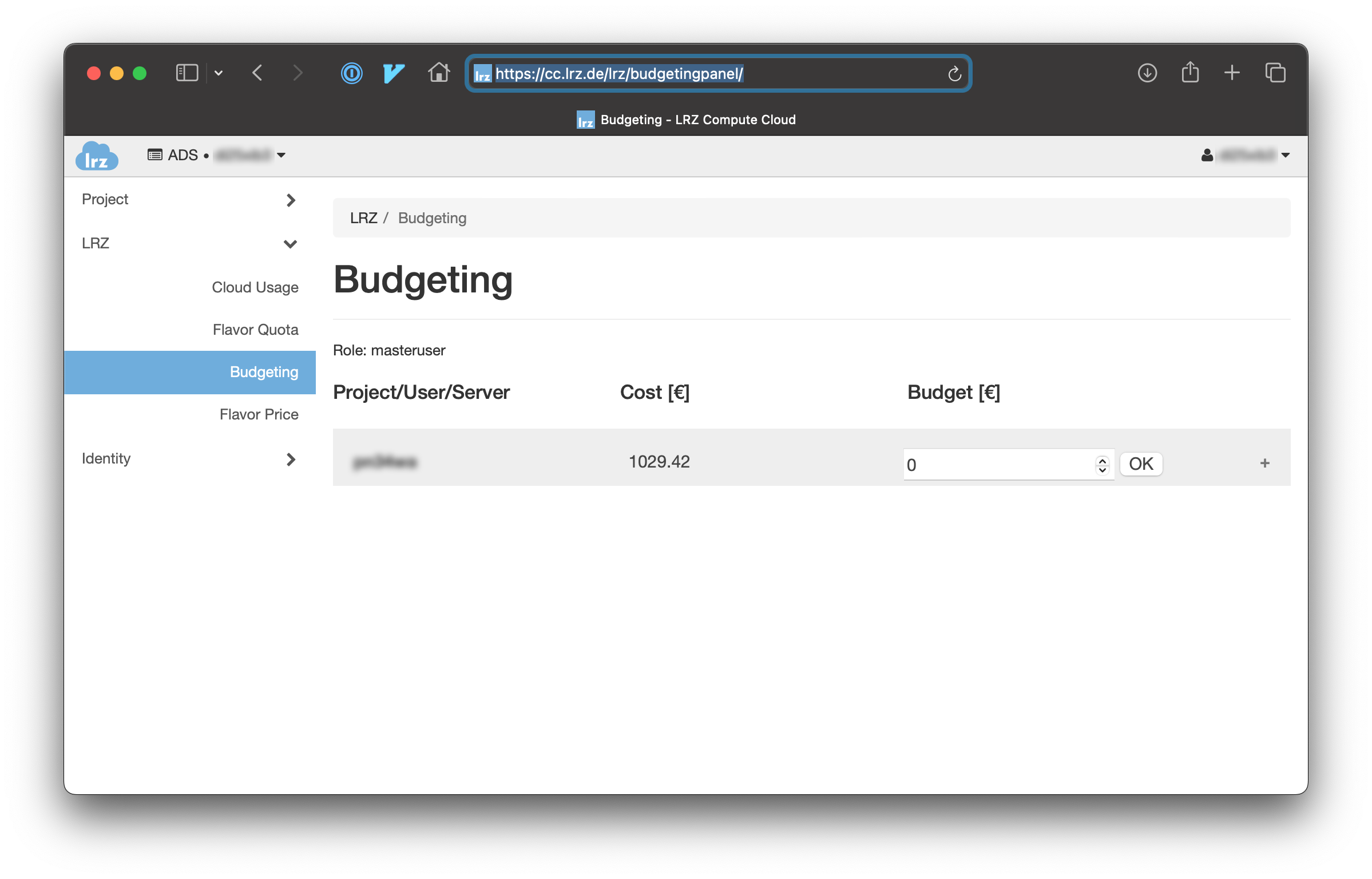Reload the page with refresh icon

click(x=954, y=74)
